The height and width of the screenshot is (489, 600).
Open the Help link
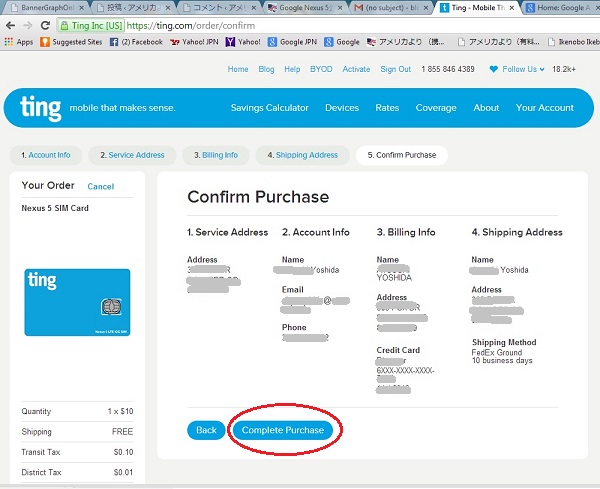click(292, 69)
